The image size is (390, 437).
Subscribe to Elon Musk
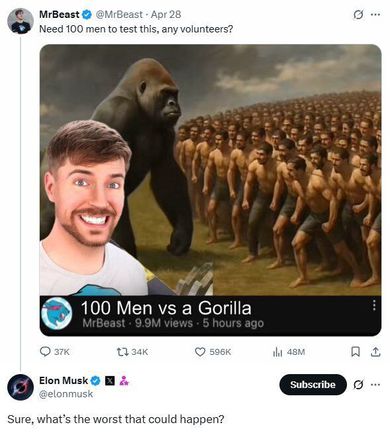pyautogui.click(x=313, y=385)
